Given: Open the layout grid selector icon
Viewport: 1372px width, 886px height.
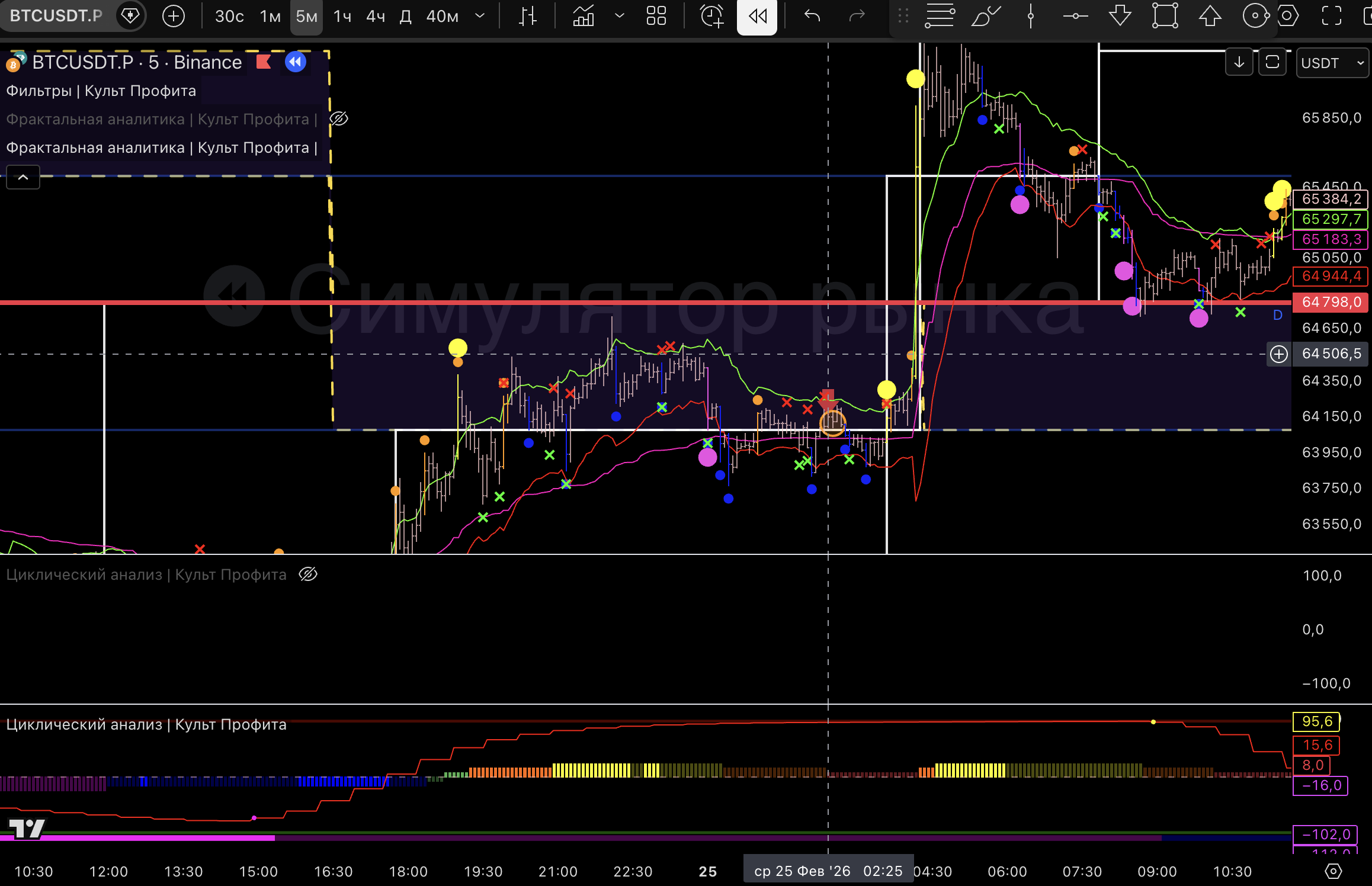Looking at the screenshot, I should [x=656, y=16].
